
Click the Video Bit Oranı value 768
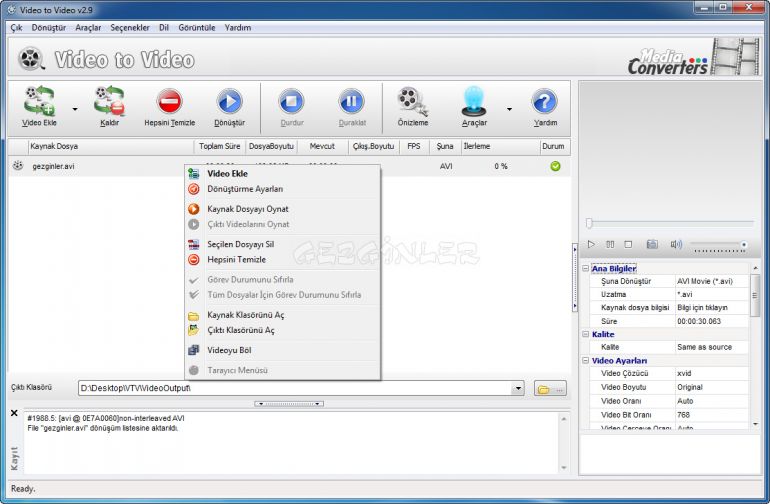point(711,415)
